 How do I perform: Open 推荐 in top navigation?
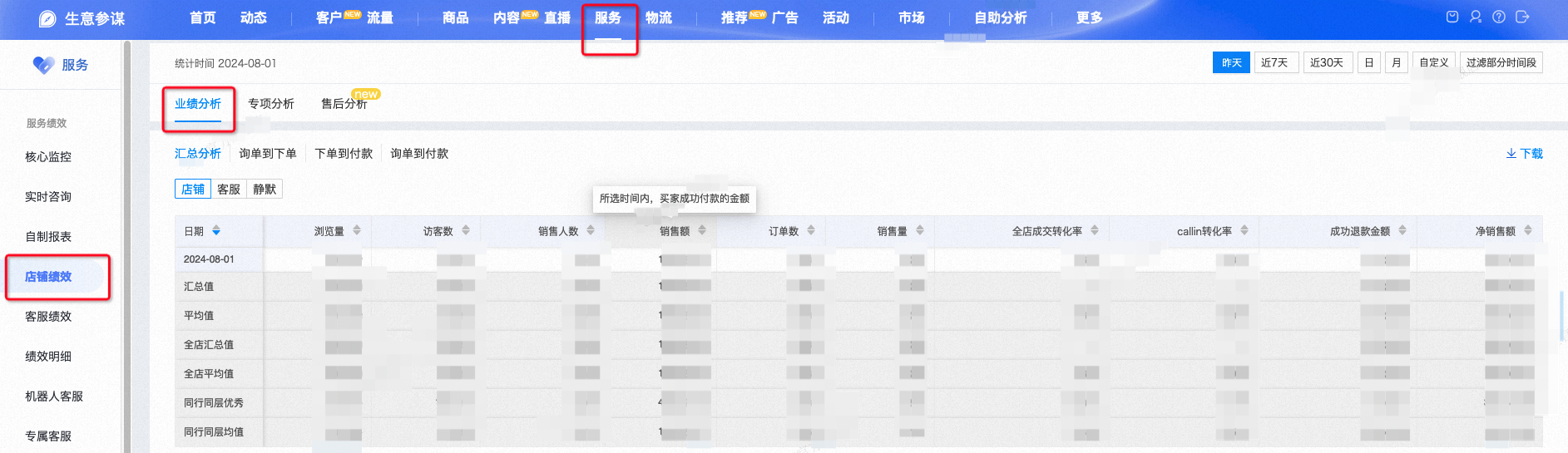[x=735, y=17]
